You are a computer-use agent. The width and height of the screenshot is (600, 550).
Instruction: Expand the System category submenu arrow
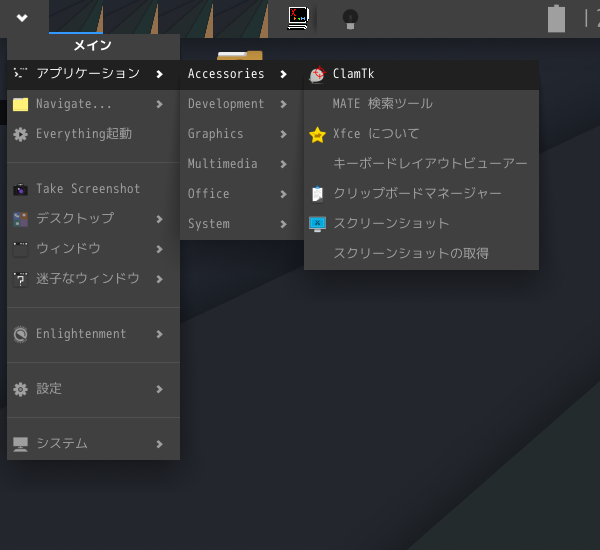283,224
